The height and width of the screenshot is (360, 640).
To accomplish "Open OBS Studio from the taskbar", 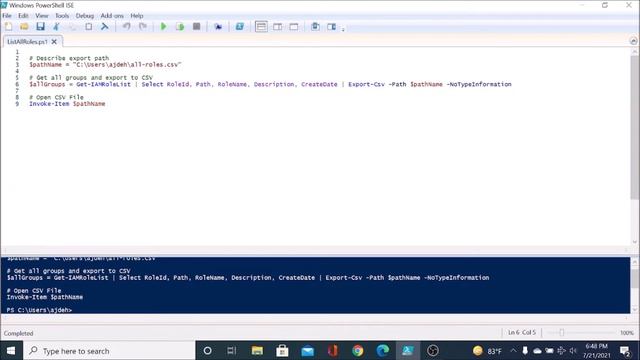I will pos(433,351).
